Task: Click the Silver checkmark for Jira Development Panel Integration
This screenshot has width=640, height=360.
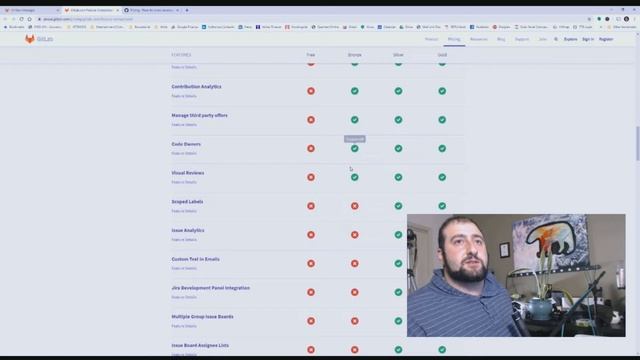Action: 398,292
